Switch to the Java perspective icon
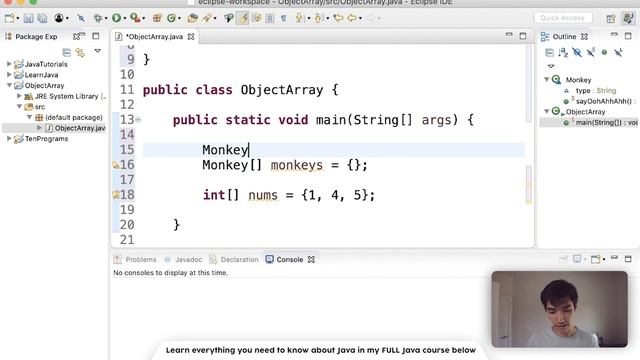Screen dimensions: 640x360 click(628, 18)
